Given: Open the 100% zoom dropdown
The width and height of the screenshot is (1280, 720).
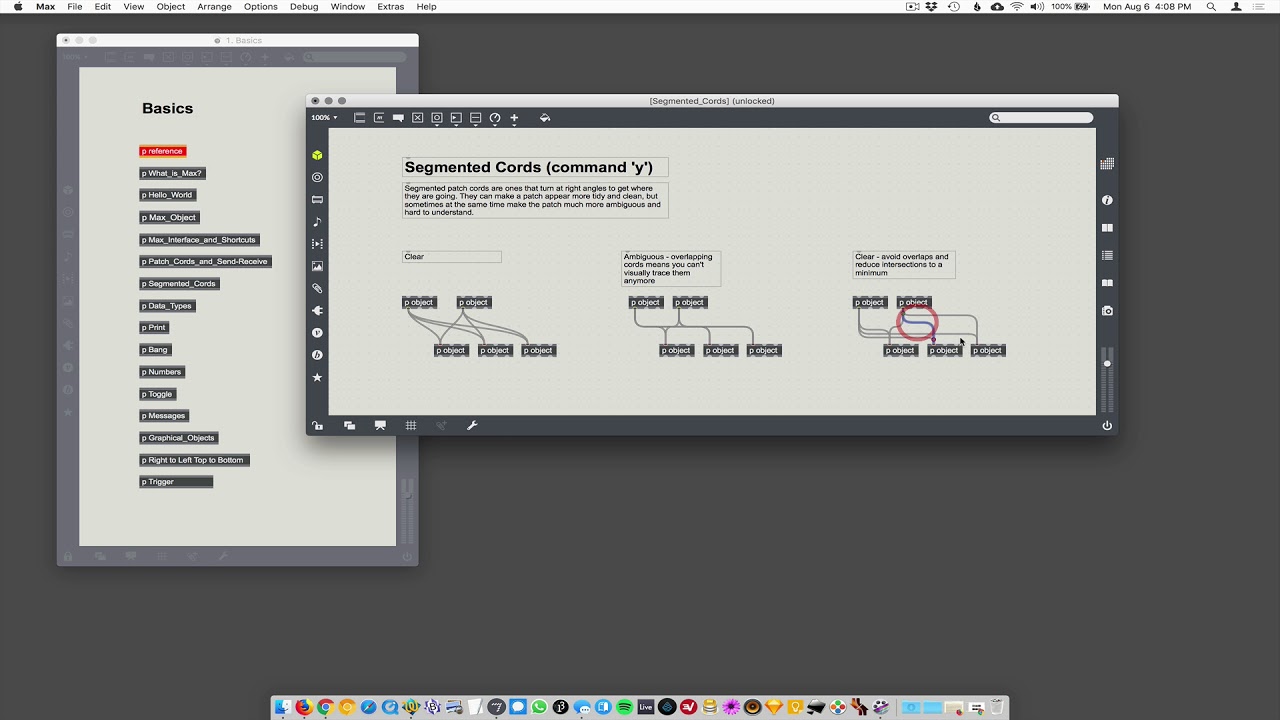Looking at the screenshot, I should tap(324, 118).
